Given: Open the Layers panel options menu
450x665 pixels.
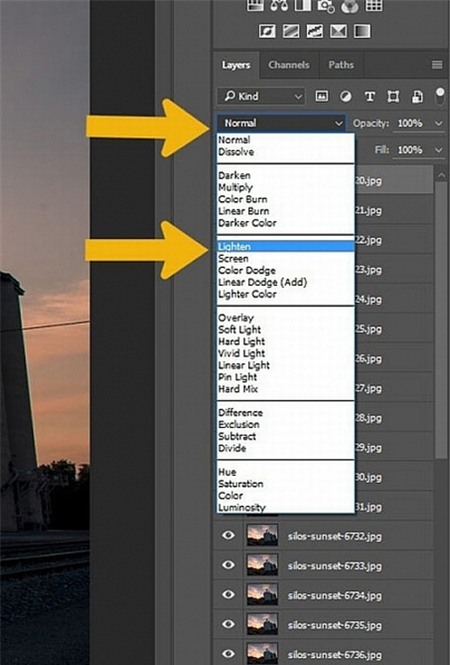Looking at the screenshot, I should pos(437,64).
